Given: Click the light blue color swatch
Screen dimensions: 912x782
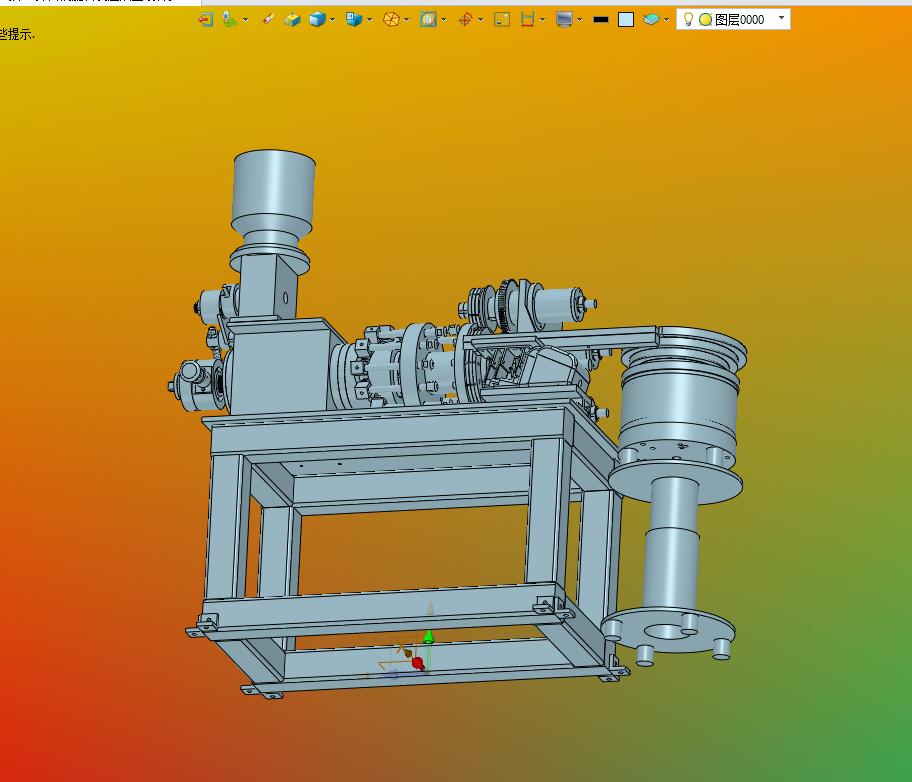Looking at the screenshot, I should (626, 19).
